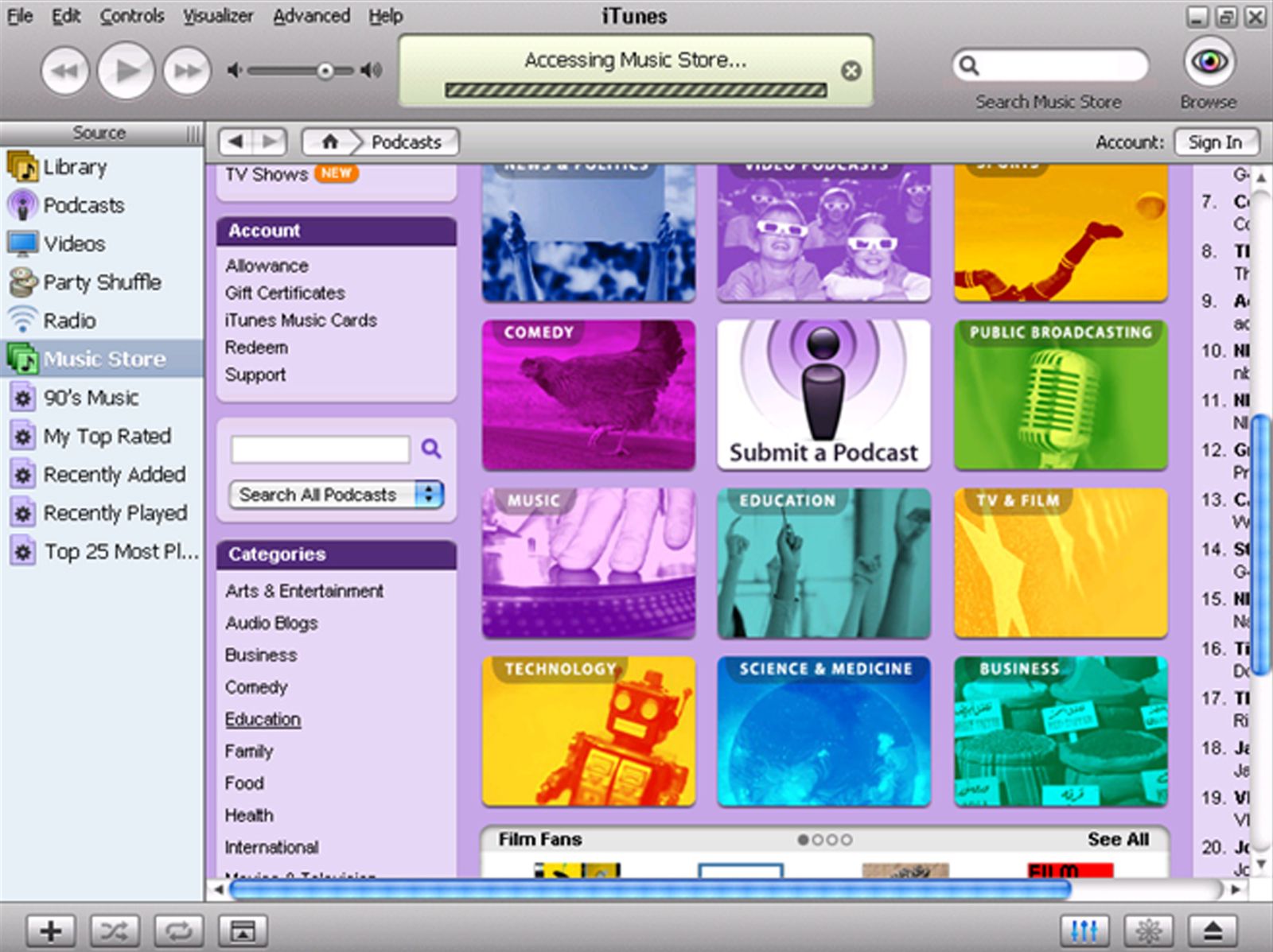Select Party Shuffle in the Source list
This screenshot has height=952, width=1273.
pos(102,282)
